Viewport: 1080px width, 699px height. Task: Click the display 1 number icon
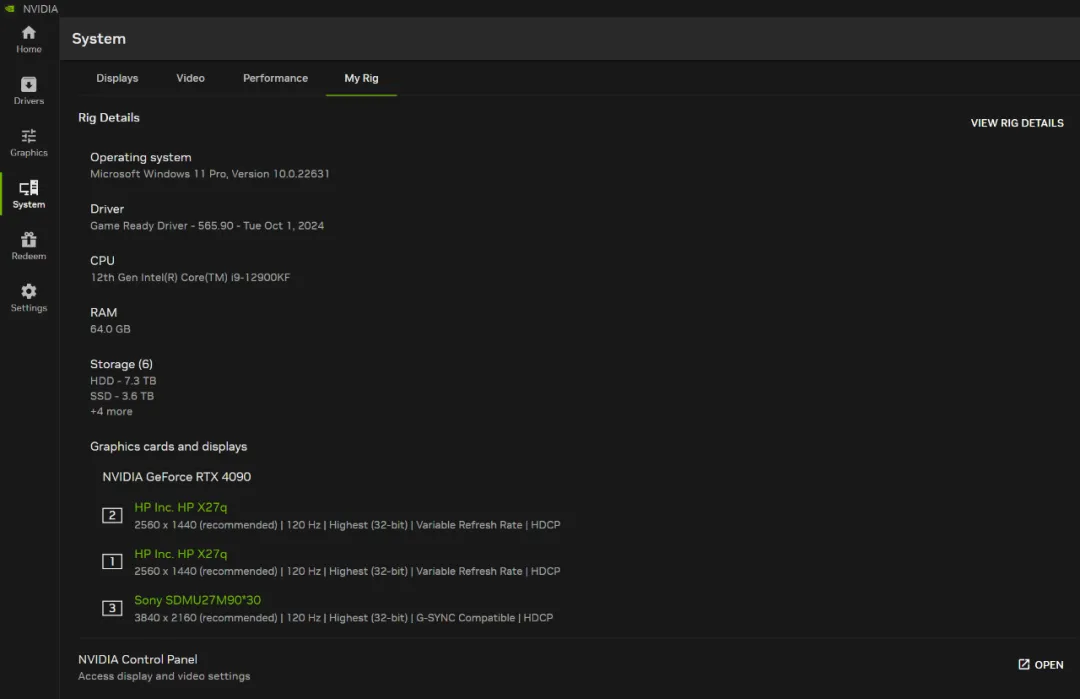(x=112, y=562)
